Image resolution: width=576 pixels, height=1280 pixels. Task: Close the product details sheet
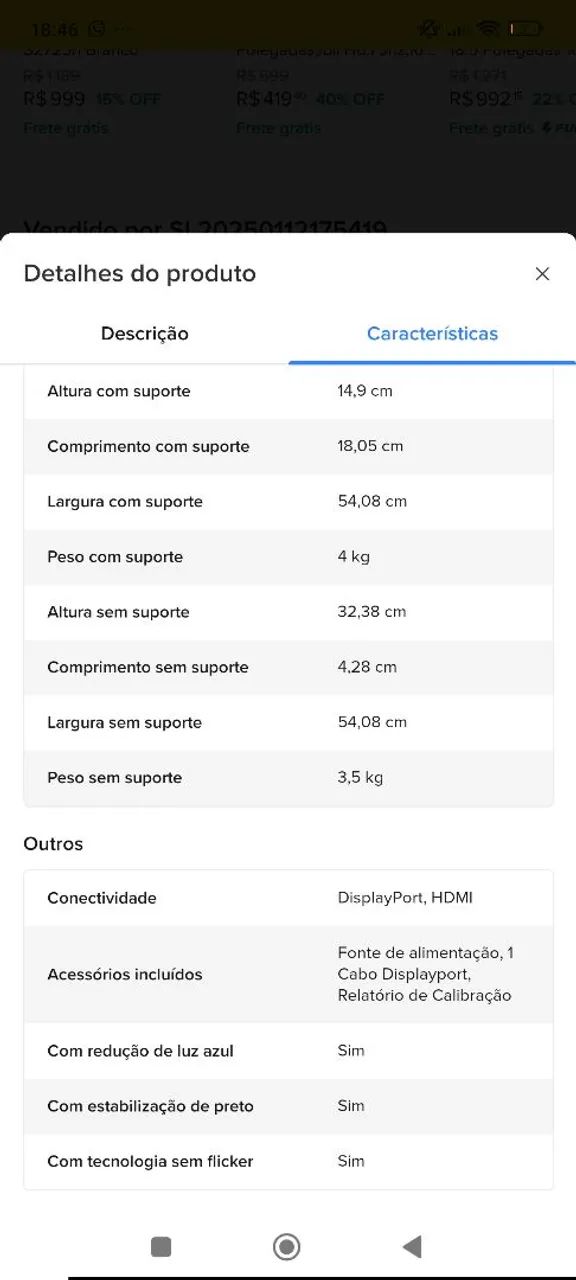click(x=542, y=273)
